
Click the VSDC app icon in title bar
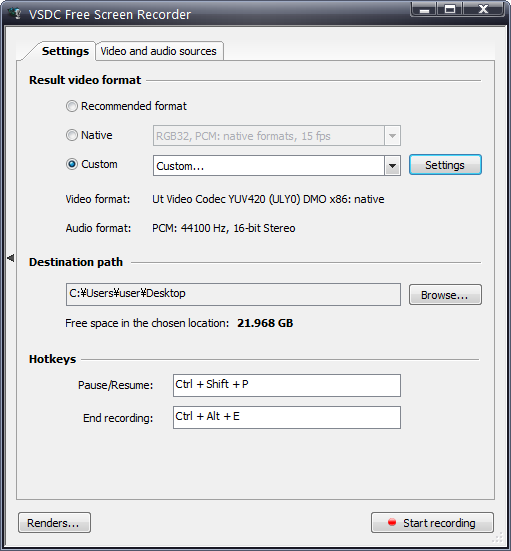point(15,14)
